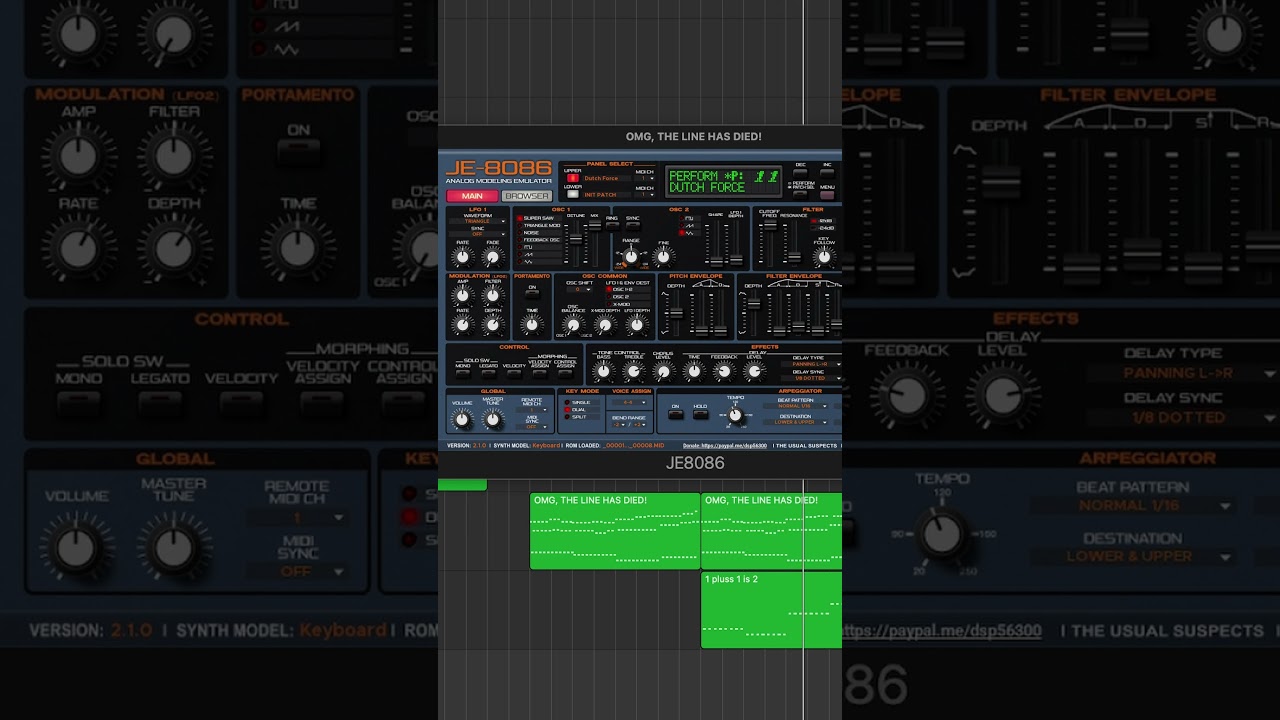
Task: Open the LFO 1 Sync dropdown
Action: (478, 234)
